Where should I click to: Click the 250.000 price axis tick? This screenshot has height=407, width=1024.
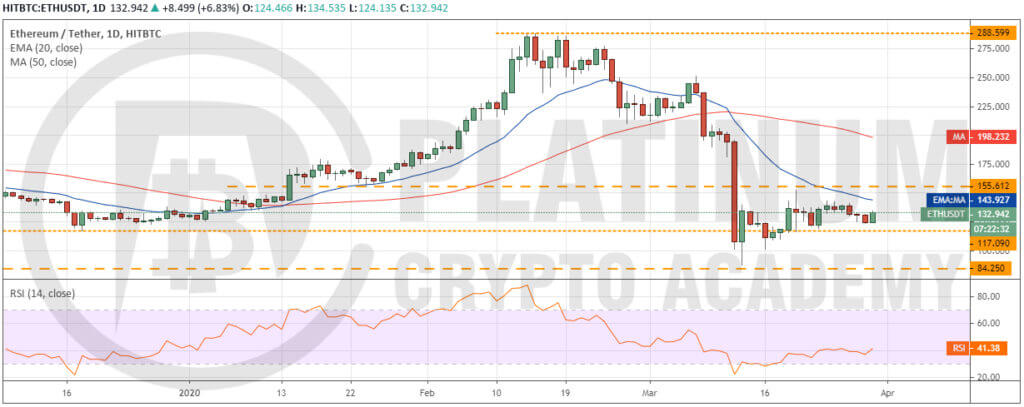pyautogui.click(x=994, y=77)
